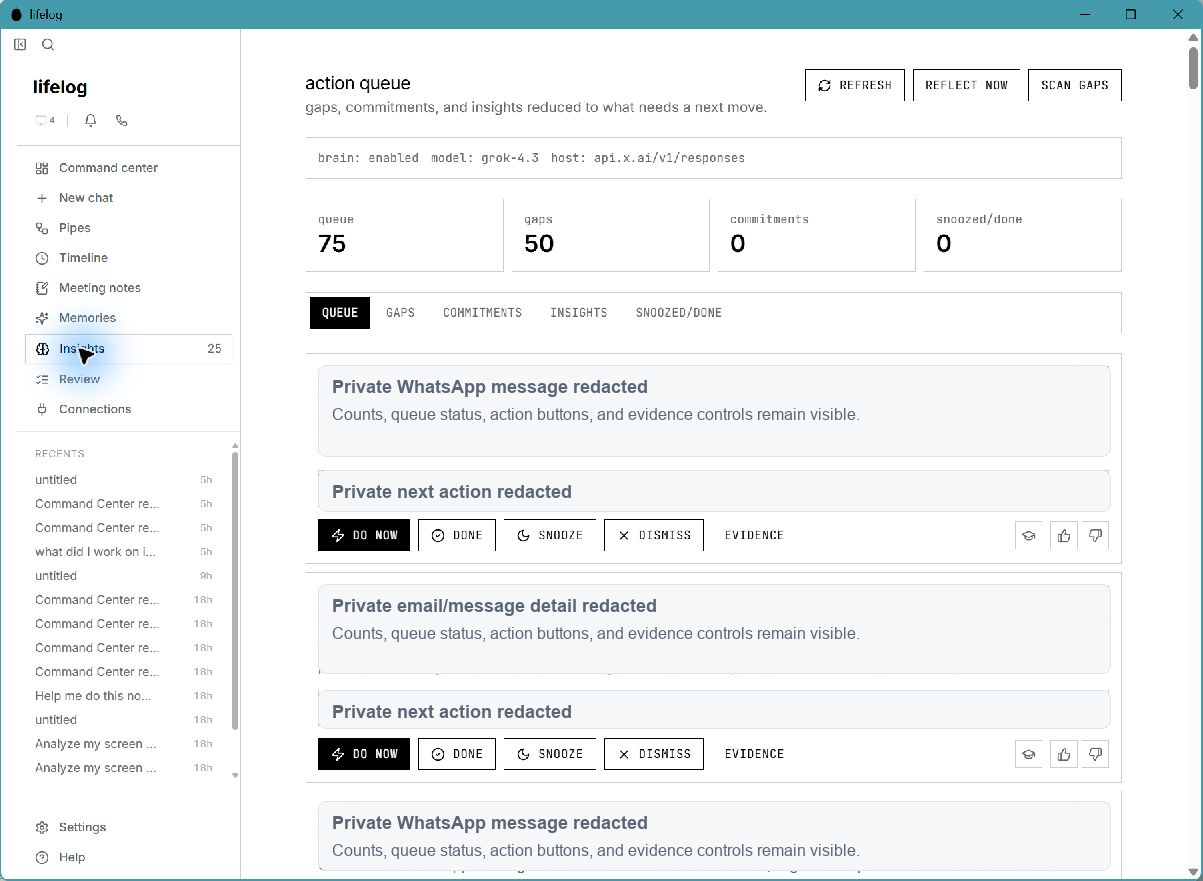Viewport: 1203px width, 881px height.
Task: Thumbs up the second queue item
Action: tap(1064, 754)
